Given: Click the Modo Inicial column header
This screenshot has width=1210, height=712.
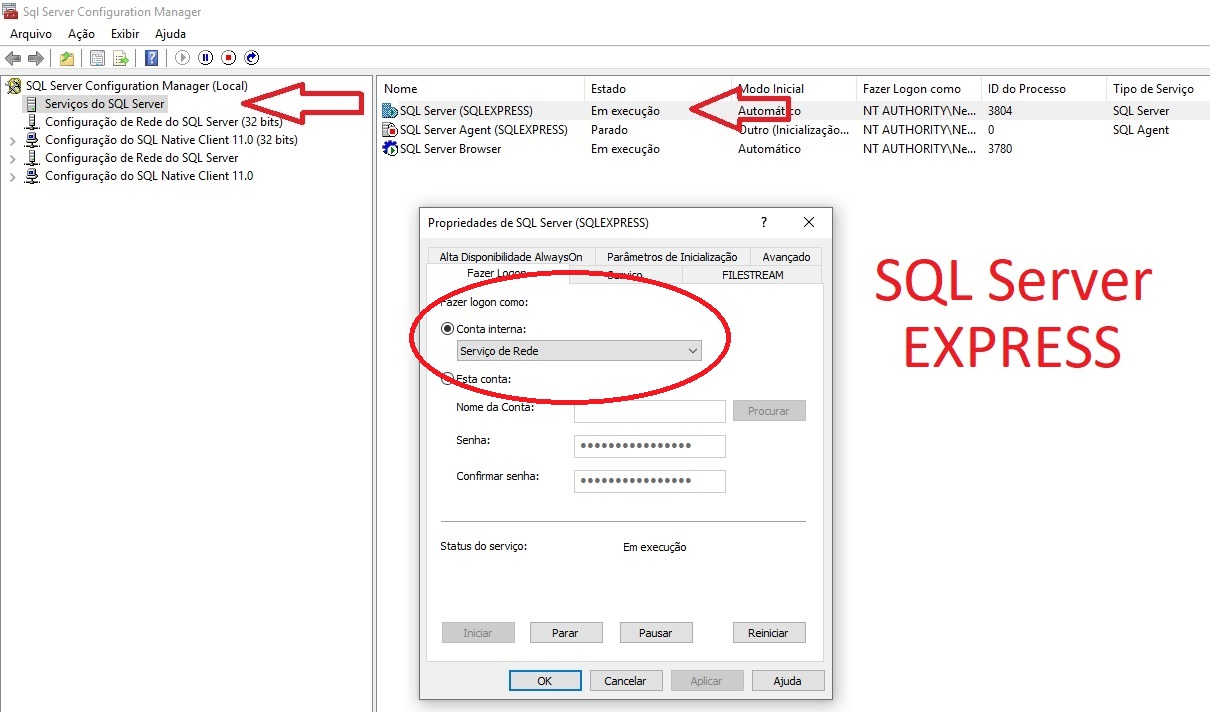Looking at the screenshot, I should (x=794, y=89).
